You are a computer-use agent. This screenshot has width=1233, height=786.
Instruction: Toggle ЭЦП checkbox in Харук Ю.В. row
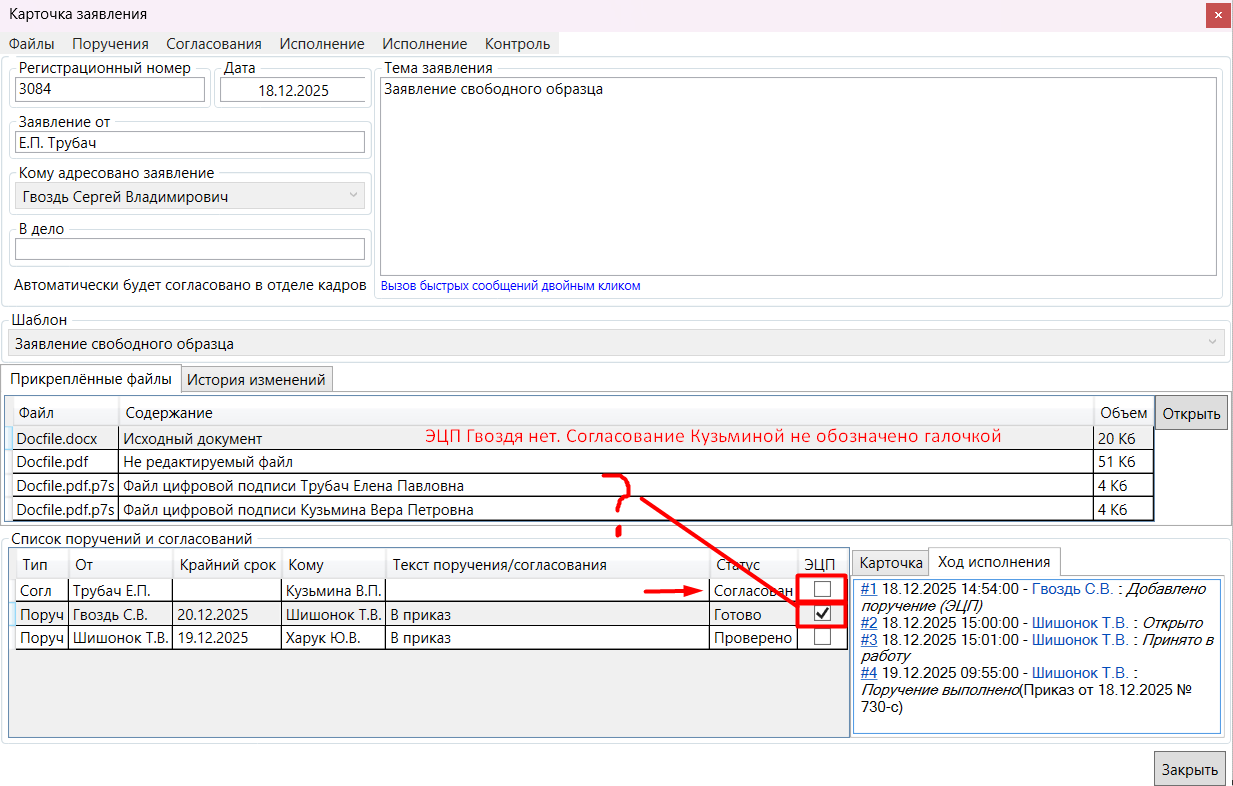click(x=822, y=637)
